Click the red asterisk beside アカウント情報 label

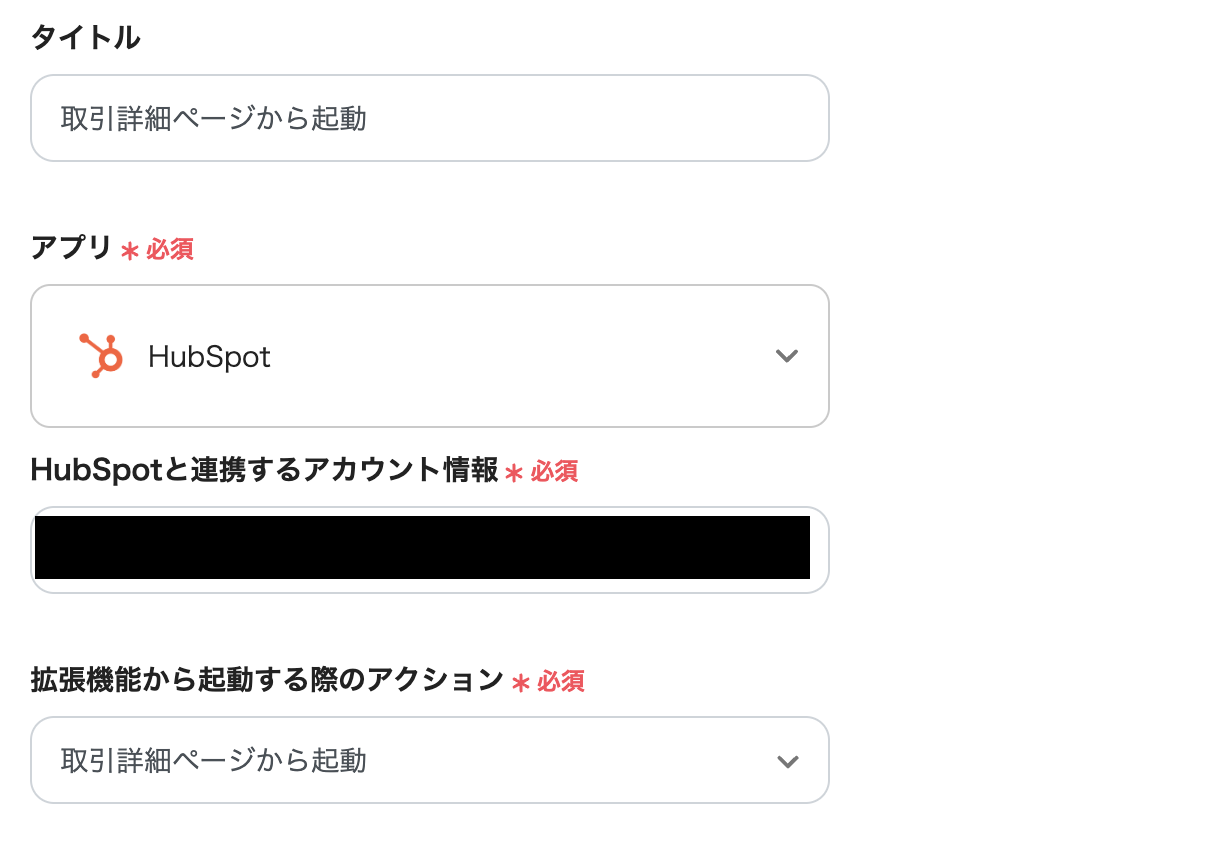pos(514,473)
